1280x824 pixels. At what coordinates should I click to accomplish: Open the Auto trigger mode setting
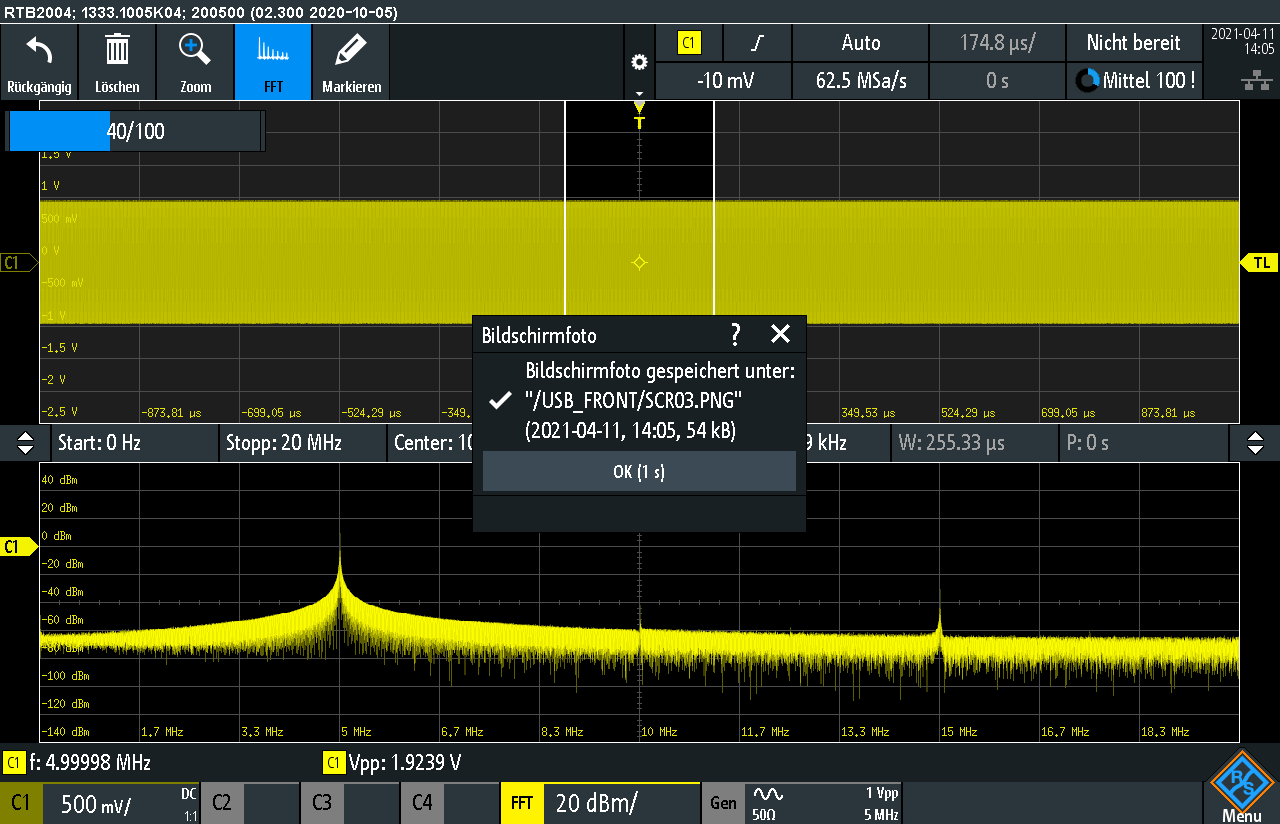click(861, 43)
